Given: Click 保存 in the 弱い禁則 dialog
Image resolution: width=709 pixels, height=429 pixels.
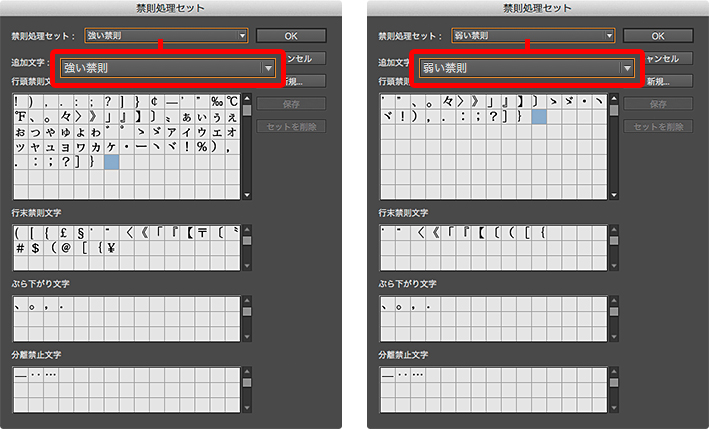Looking at the screenshot, I should tap(658, 104).
